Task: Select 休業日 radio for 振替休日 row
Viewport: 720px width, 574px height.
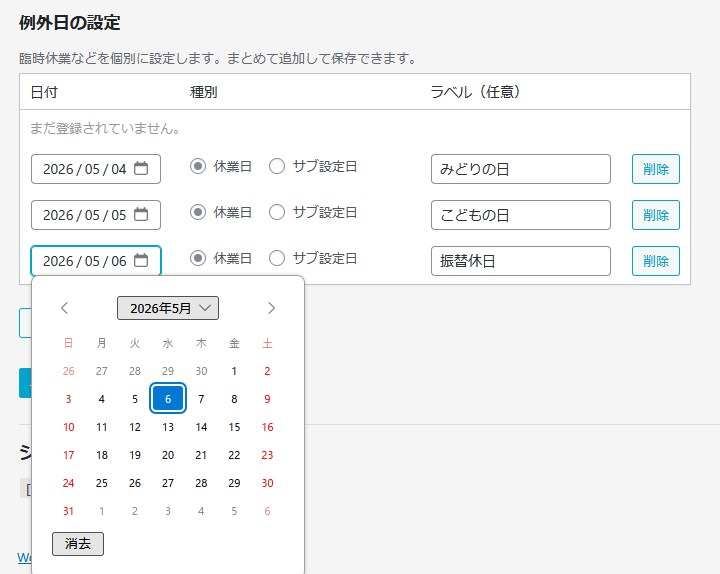Action: click(198, 258)
